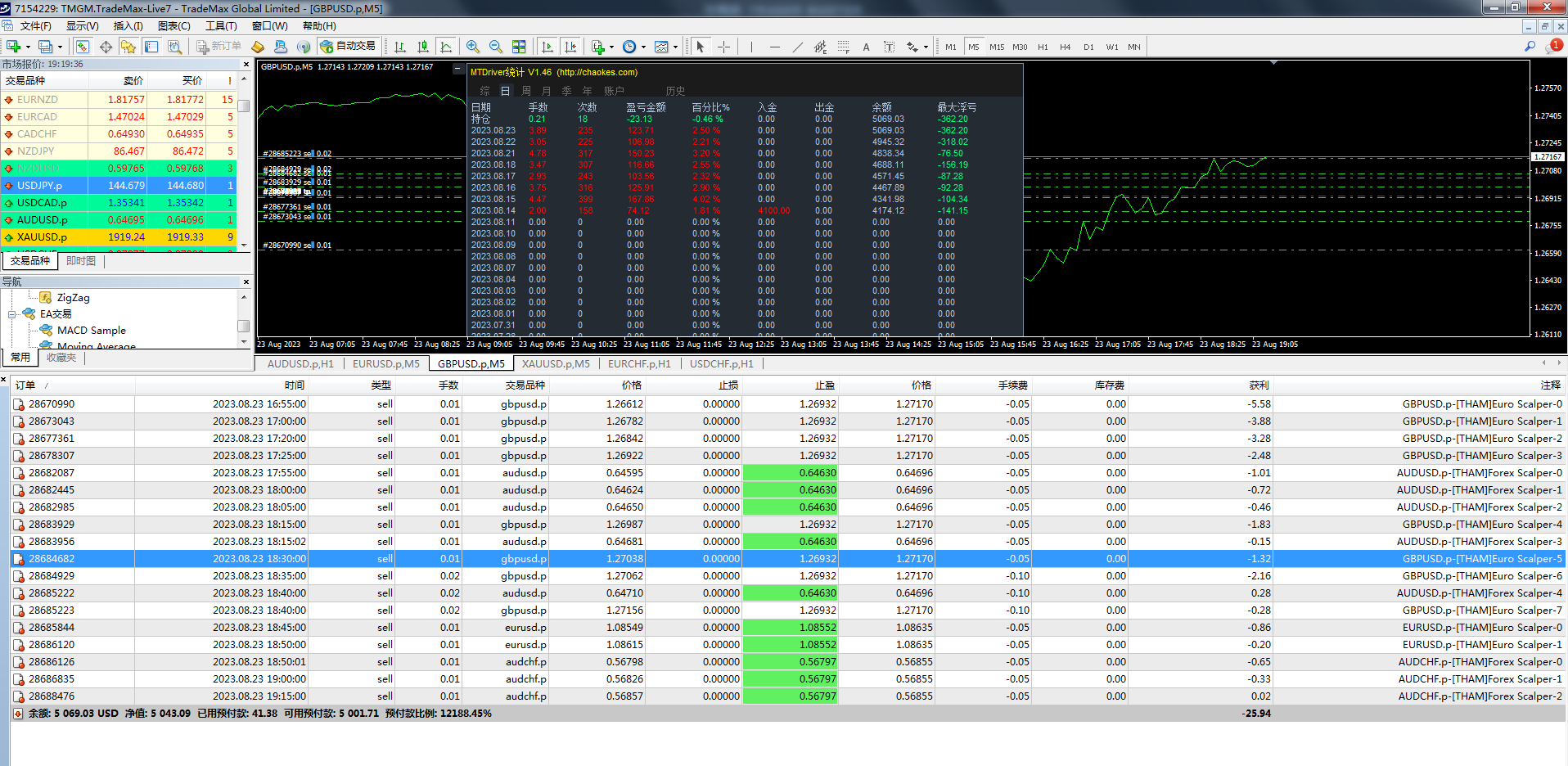1568x766 pixels.
Task: Click the zoom out magnifier icon
Action: point(495,47)
